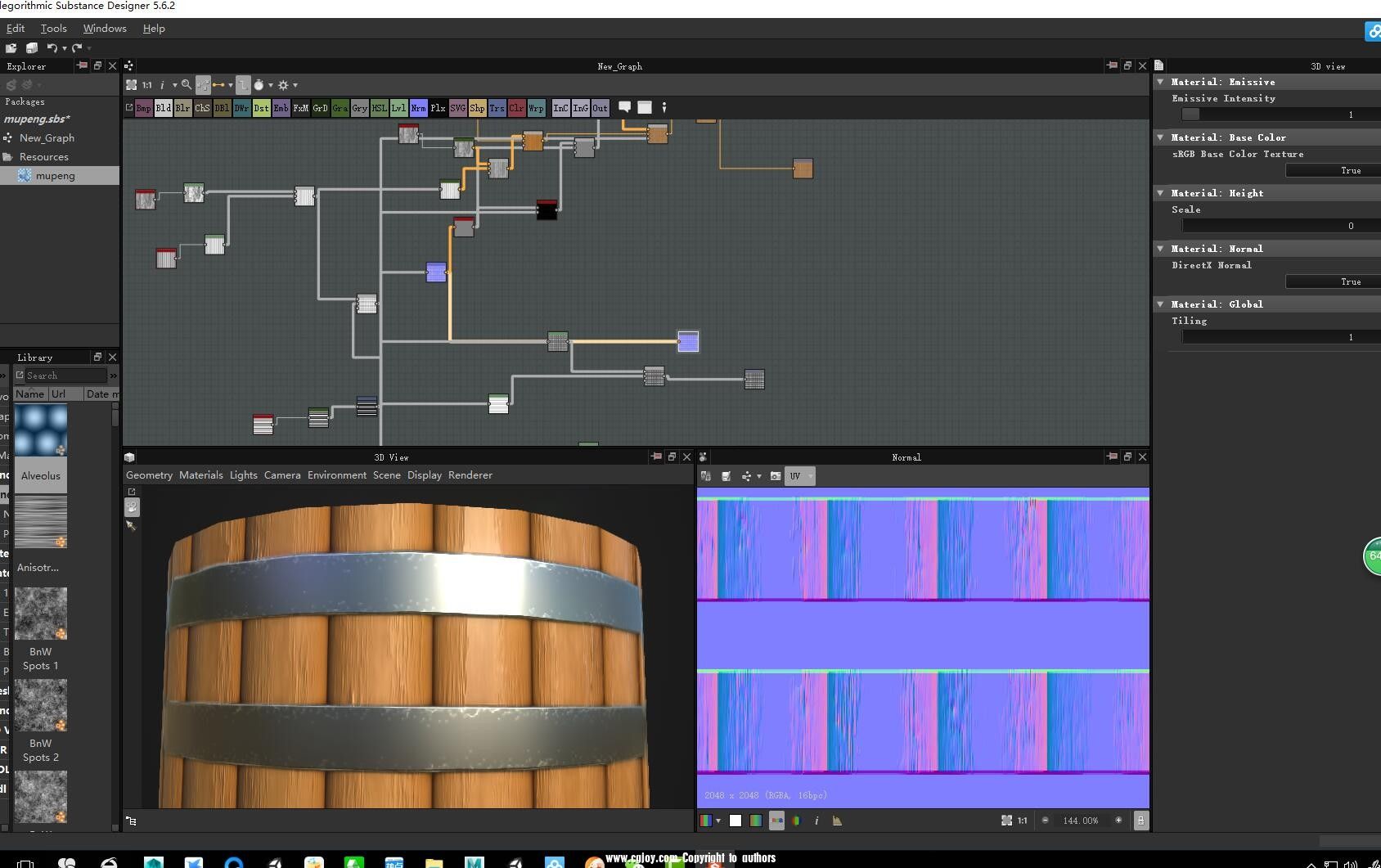
Task: Click the histogram icon in the Normal view
Action: click(x=837, y=821)
